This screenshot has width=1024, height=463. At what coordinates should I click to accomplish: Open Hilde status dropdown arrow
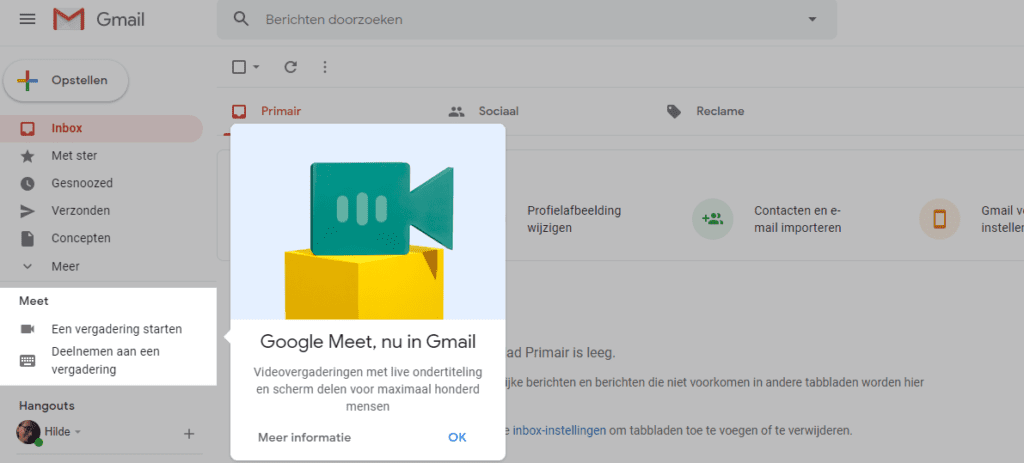(78, 432)
